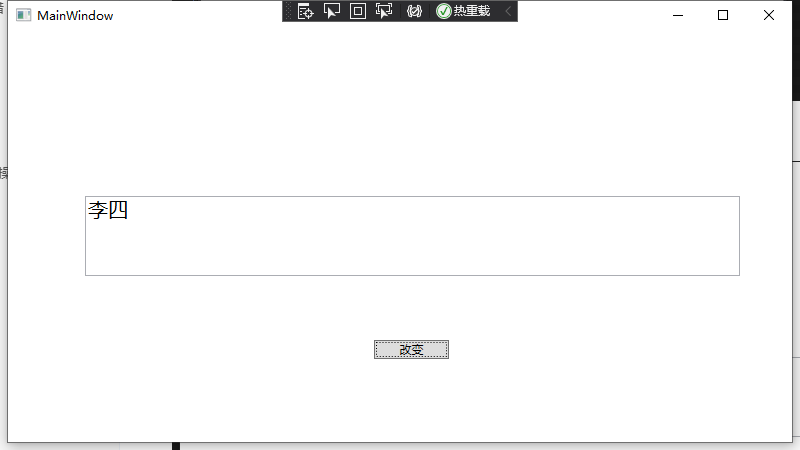Click the MainWindow title text
The height and width of the screenshot is (450, 800).
pos(75,16)
